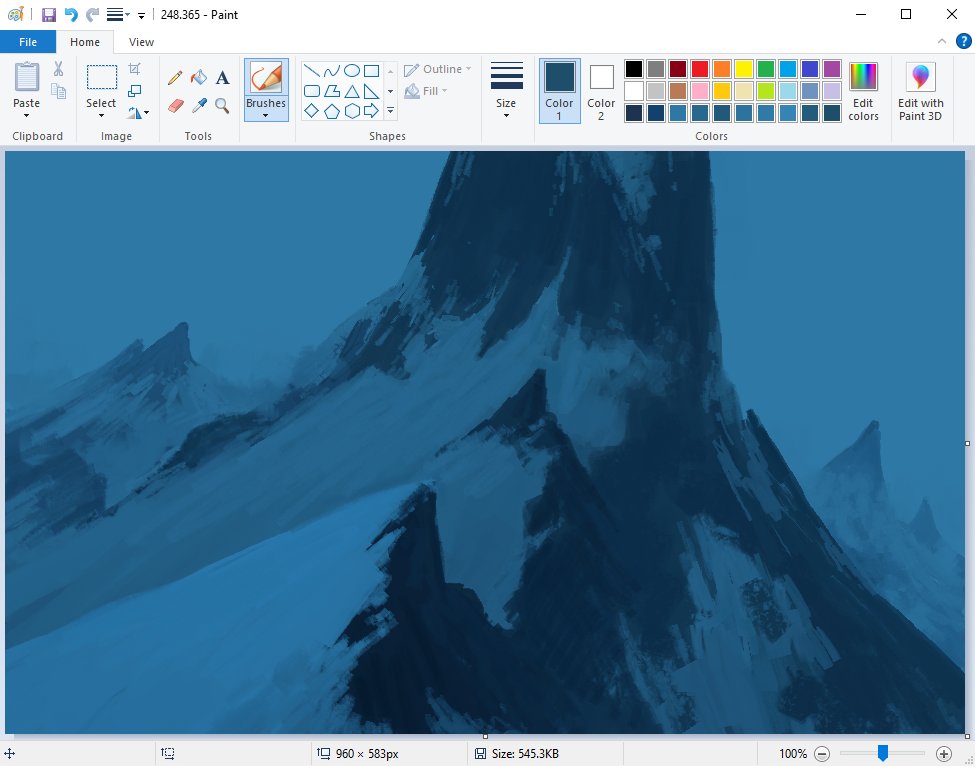Open the Rotate or flip dropdown
Image resolution: width=975 pixels, height=767 pixels.
[138, 113]
